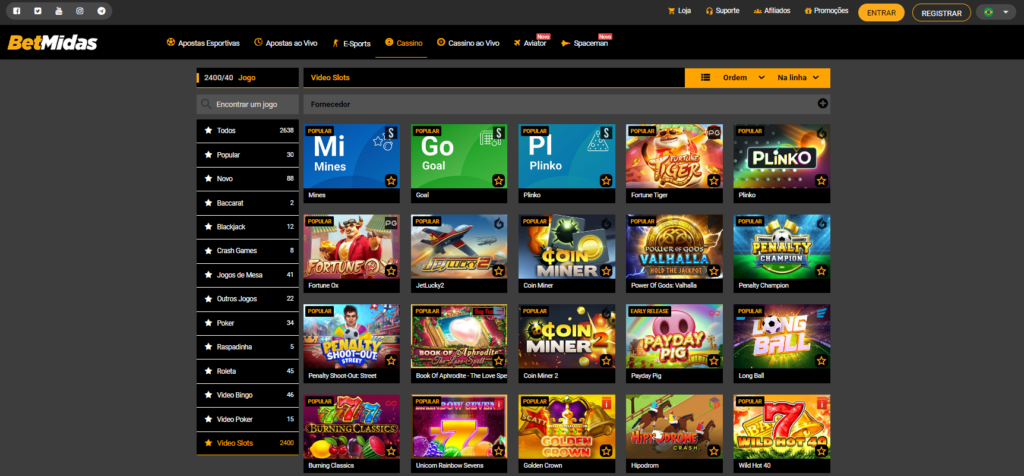
Task: Select the Video Poker category
Action: tap(248, 419)
